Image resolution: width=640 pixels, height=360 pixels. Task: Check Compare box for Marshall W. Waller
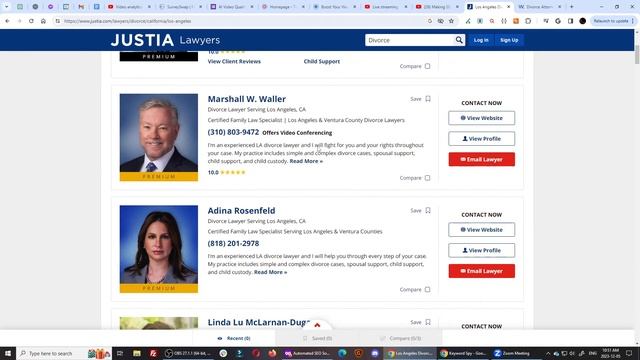(x=427, y=178)
